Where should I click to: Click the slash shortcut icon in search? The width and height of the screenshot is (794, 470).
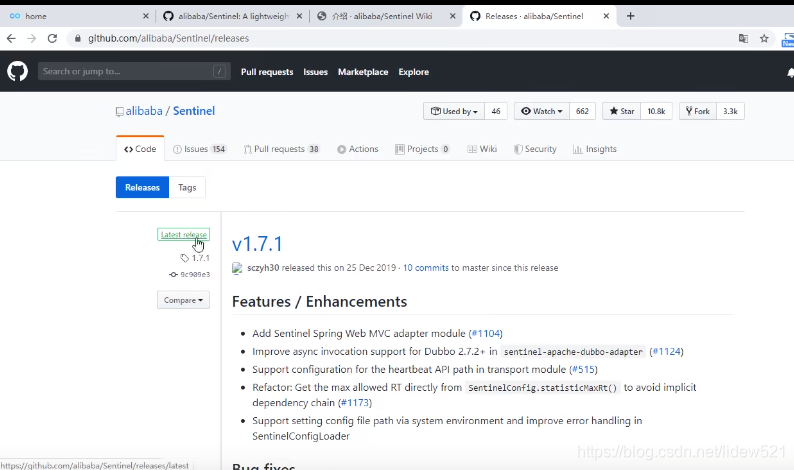pos(219,71)
